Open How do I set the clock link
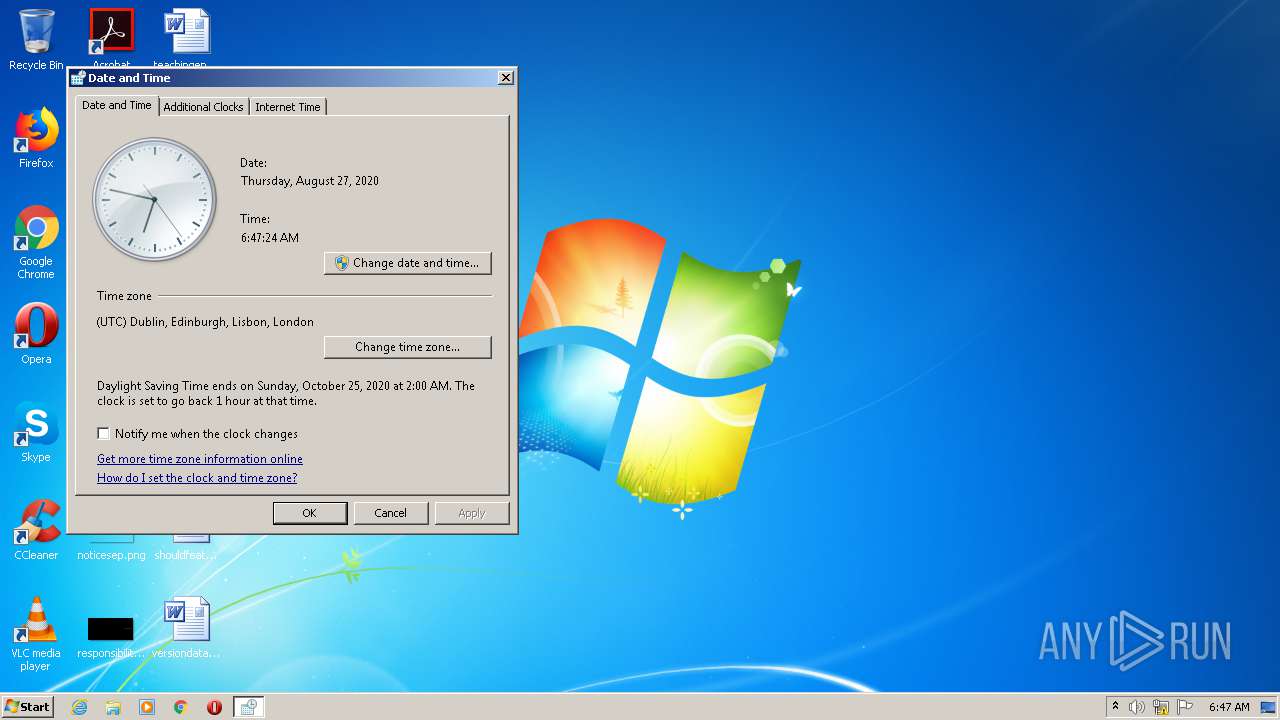Image resolution: width=1280 pixels, height=720 pixels. click(x=197, y=478)
